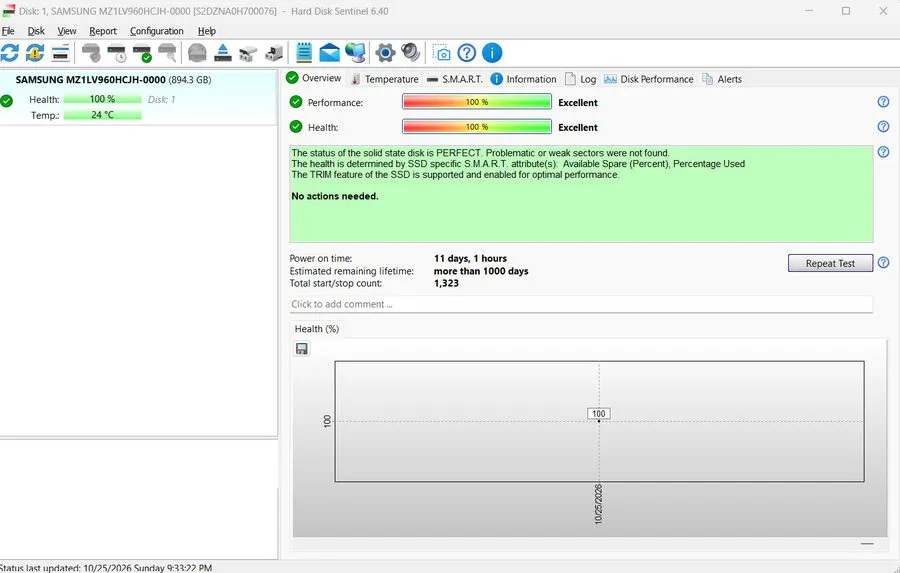Viewport: 900px width, 573px height.
Task: Click the Performance 100 % gradient bar
Action: [x=477, y=102]
